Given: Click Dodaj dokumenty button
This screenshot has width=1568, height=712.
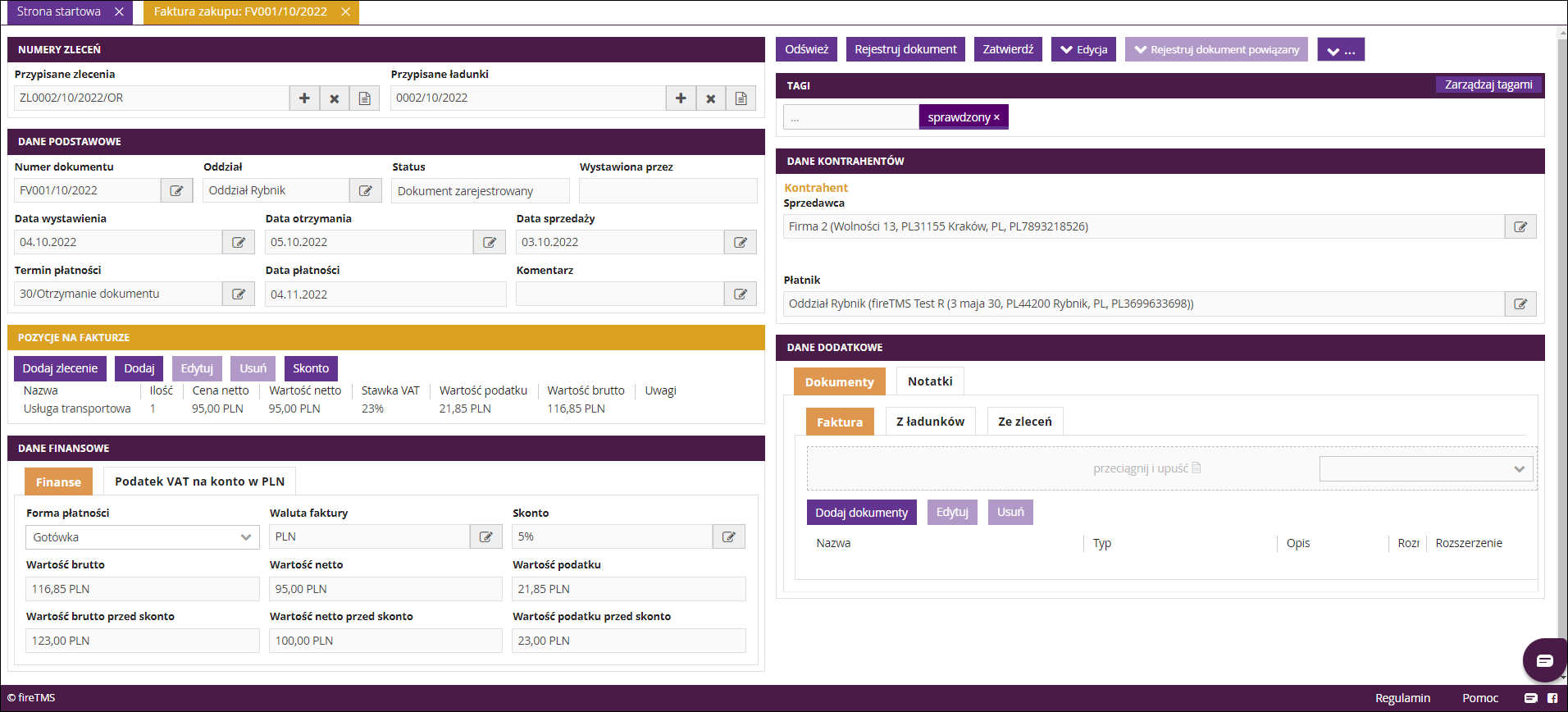Looking at the screenshot, I should [x=862, y=513].
